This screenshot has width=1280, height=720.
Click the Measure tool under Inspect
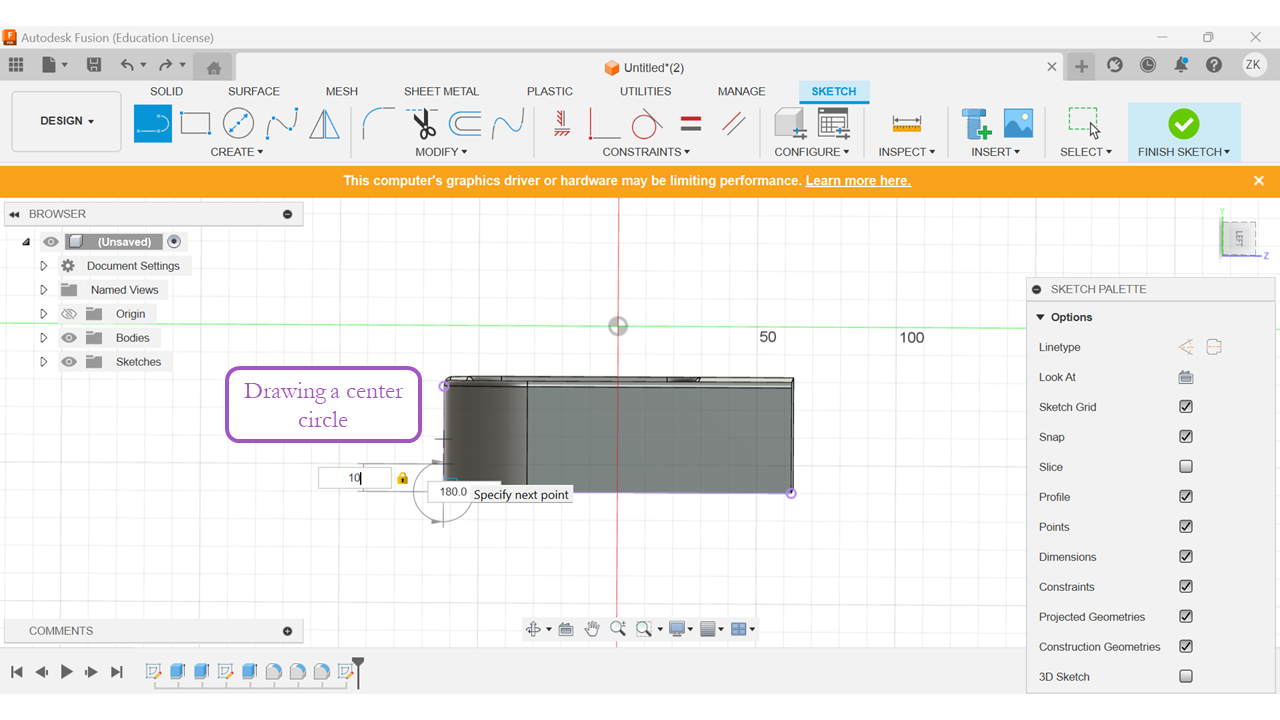point(907,124)
